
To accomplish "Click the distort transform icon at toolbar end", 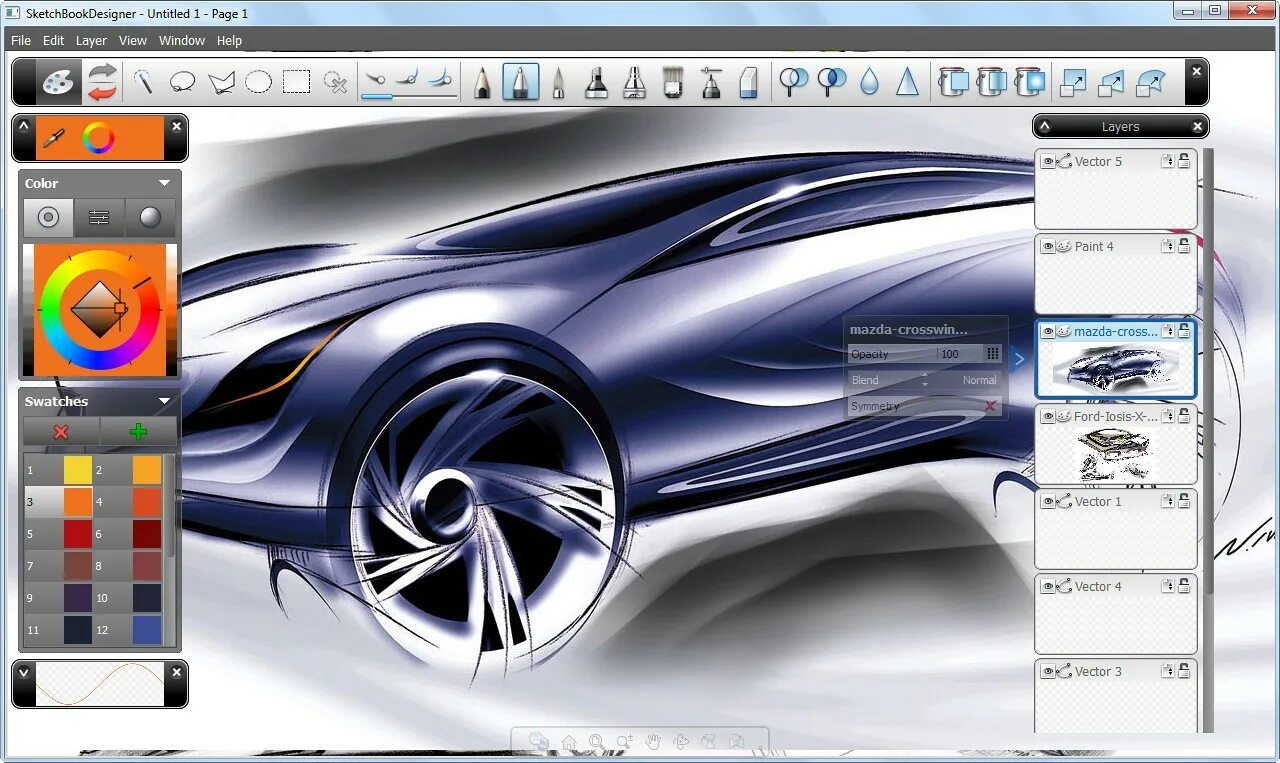I will tap(1151, 82).
